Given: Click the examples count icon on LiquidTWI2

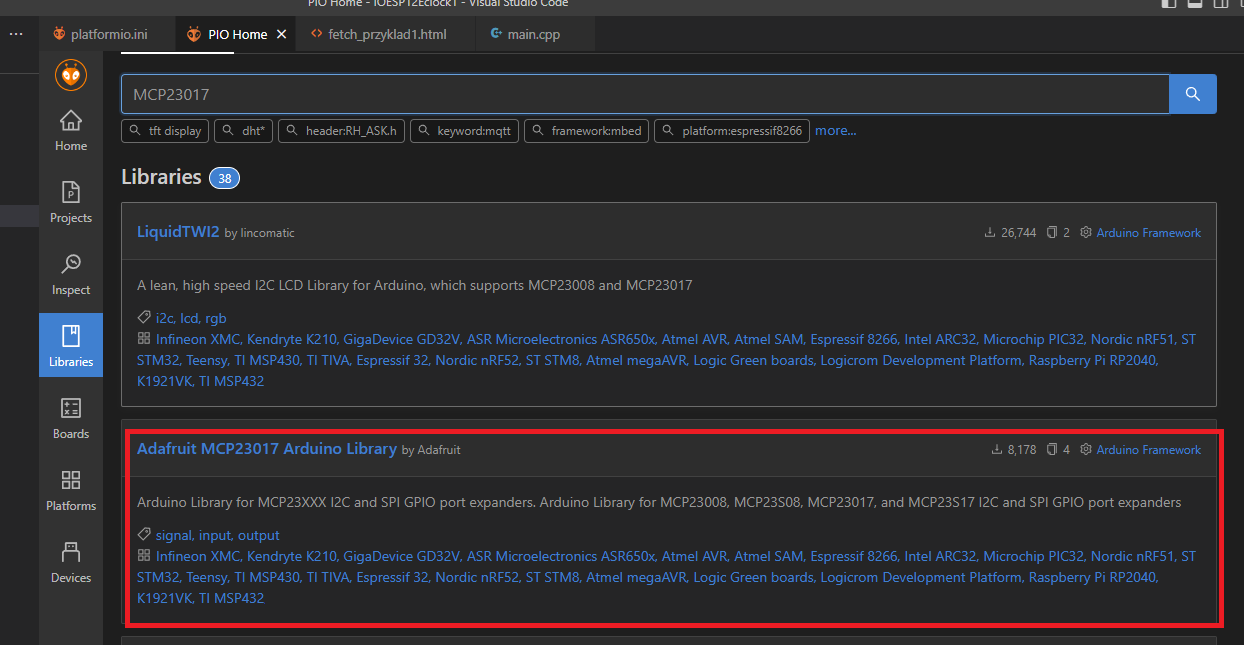Looking at the screenshot, I should pos(1052,233).
